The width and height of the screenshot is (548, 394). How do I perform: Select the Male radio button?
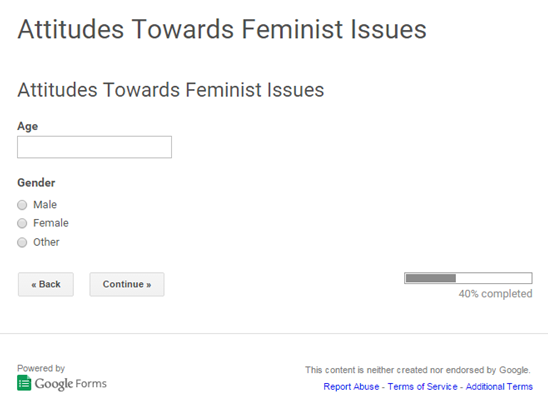click(22, 205)
